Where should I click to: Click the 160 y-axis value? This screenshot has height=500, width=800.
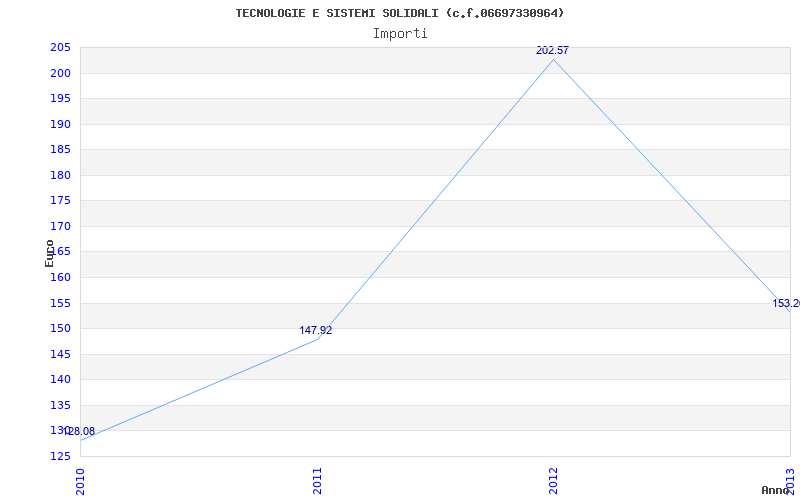[60, 278]
